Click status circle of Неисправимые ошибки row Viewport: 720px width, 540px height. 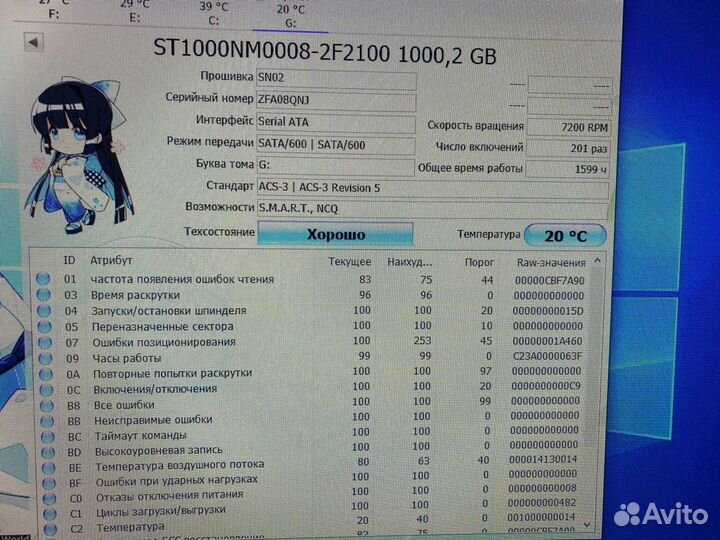(x=47, y=421)
